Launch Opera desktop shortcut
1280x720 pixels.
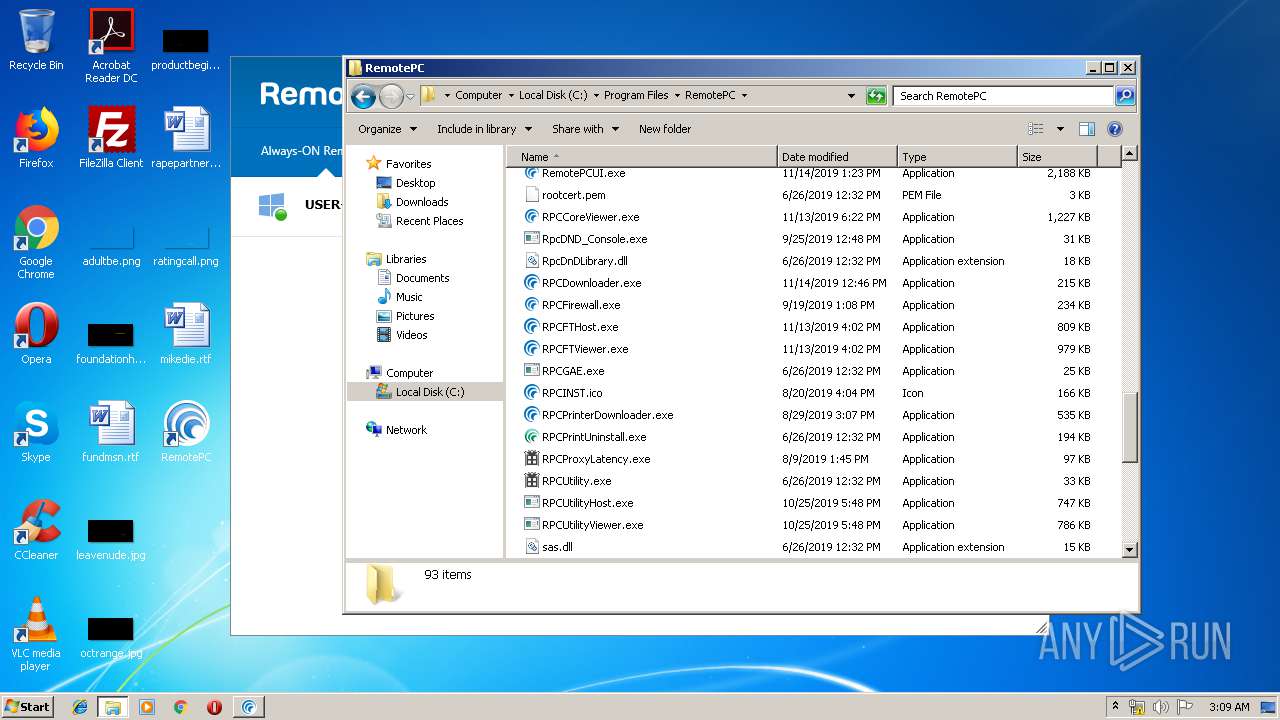36,334
